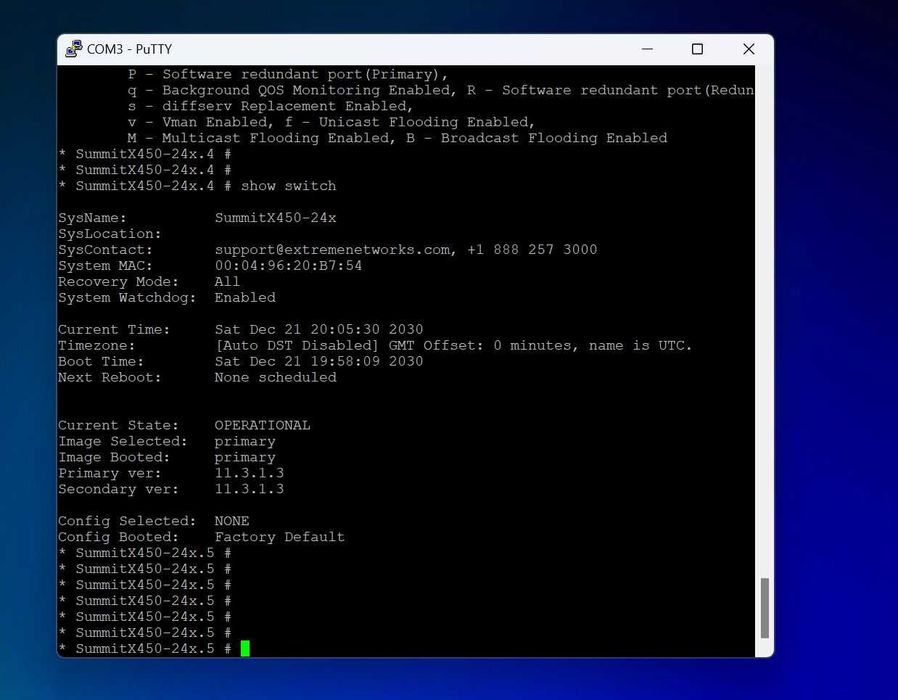Click the Recovery Mode value 'All'

[227, 282]
